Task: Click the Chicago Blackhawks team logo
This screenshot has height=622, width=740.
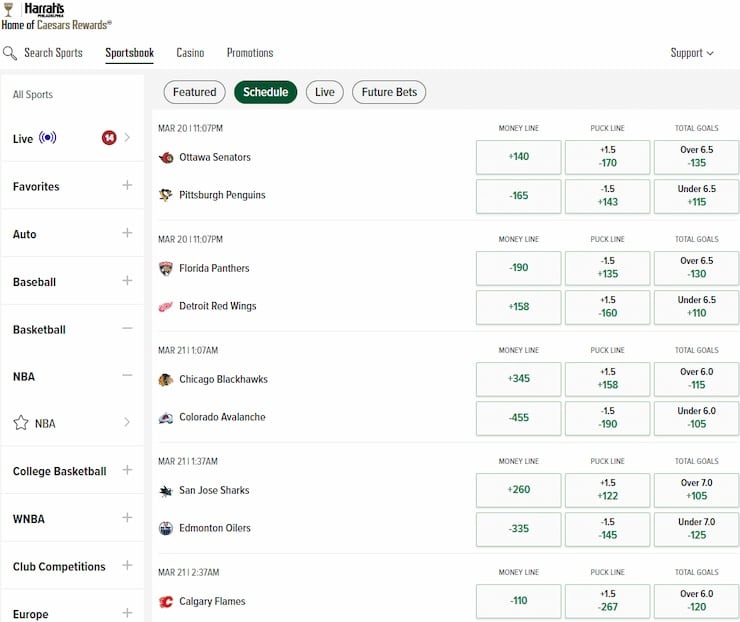Action: coord(166,379)
